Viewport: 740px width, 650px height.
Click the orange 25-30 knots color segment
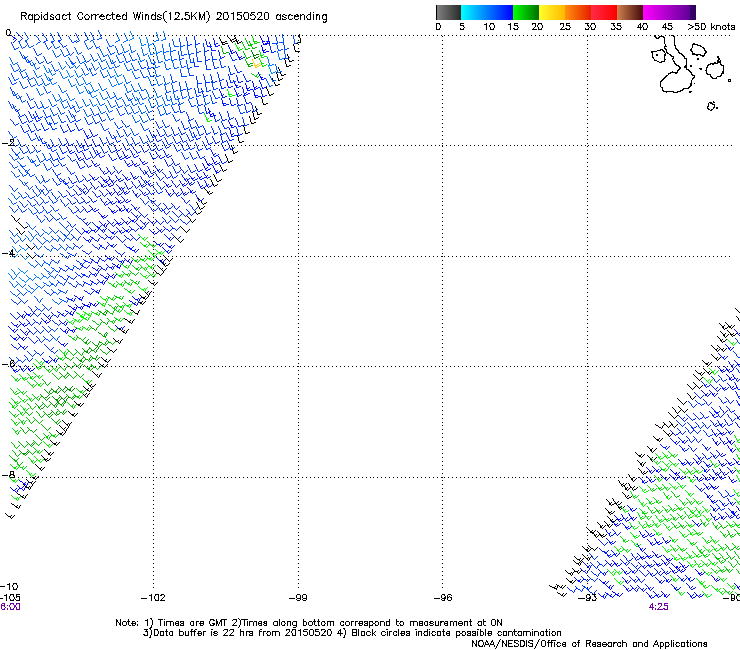578,12
